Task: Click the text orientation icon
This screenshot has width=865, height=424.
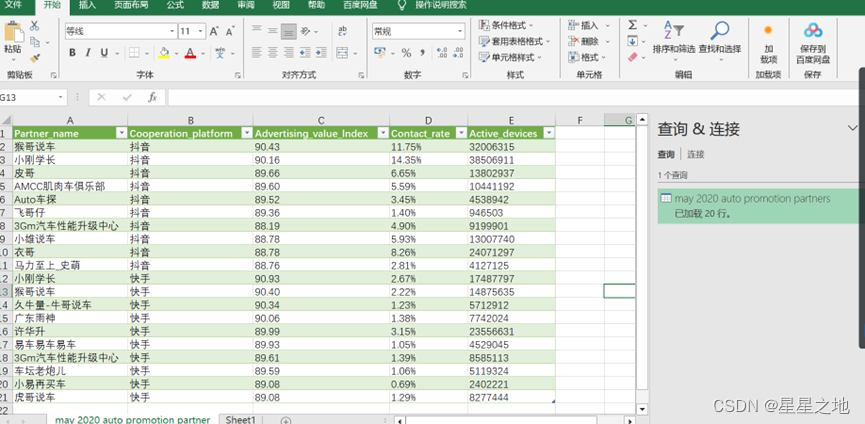Action: click(305, 31)
